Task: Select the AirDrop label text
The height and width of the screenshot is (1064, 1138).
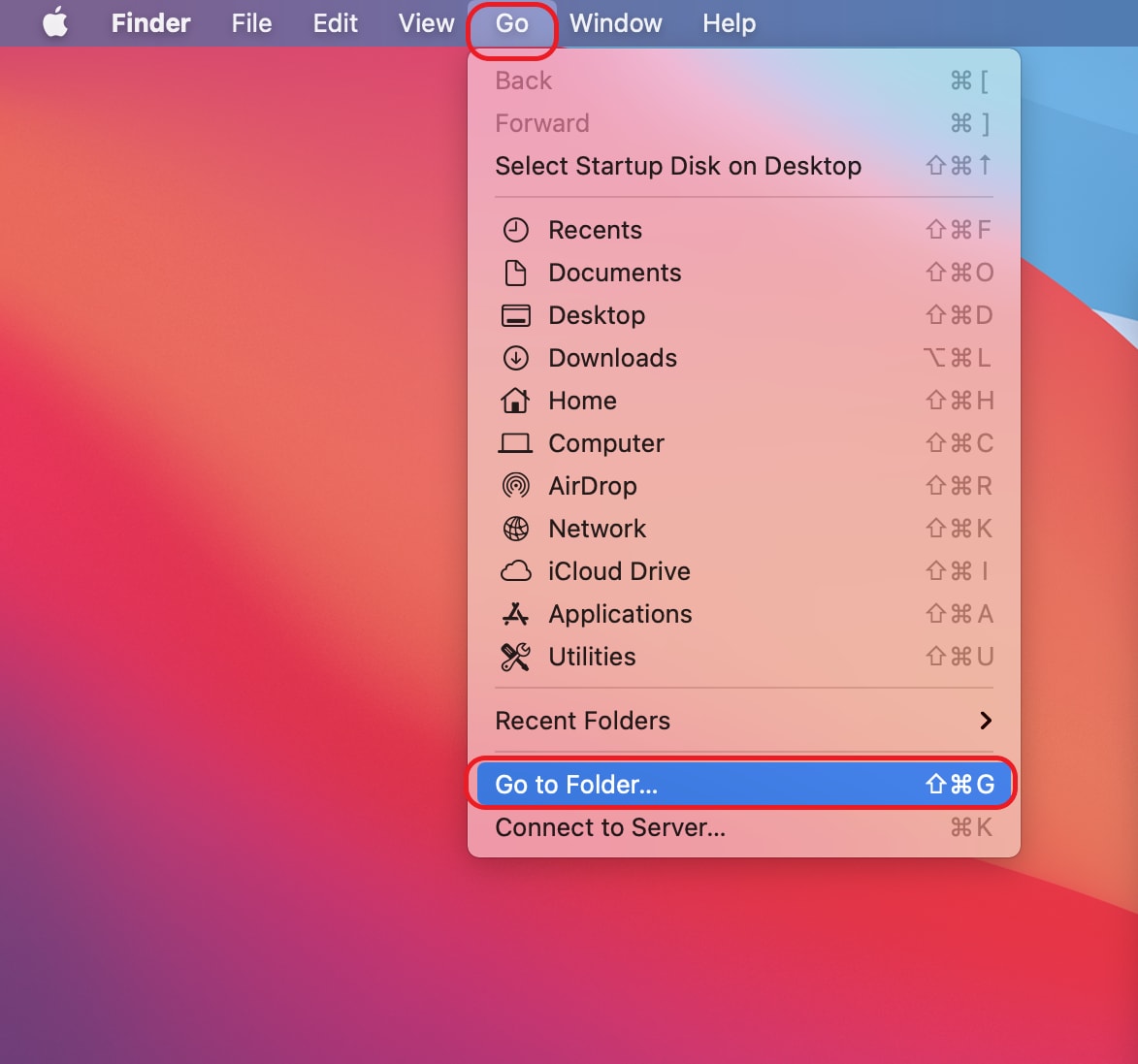Action: coord(592,486)
